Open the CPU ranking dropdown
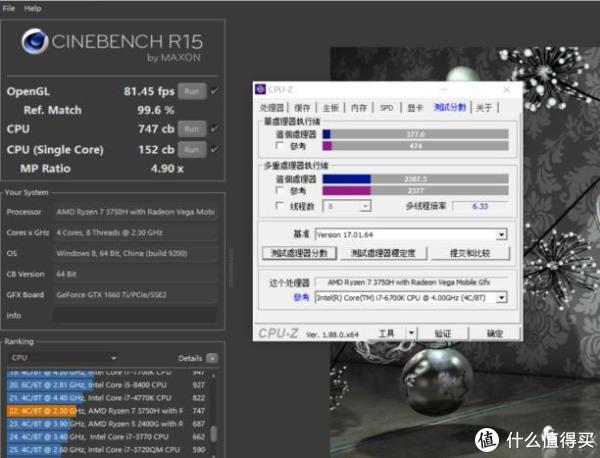Screen dimensions: 600x458 click(x=63, y=358)
